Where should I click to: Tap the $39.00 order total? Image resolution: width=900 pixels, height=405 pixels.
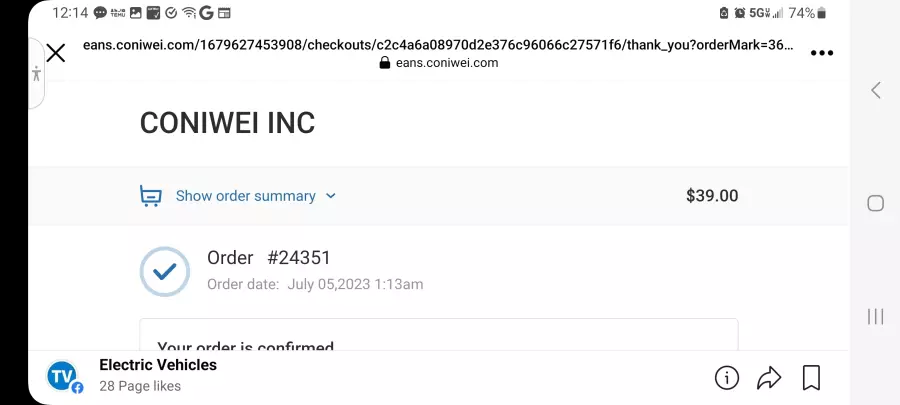point(712,196)
